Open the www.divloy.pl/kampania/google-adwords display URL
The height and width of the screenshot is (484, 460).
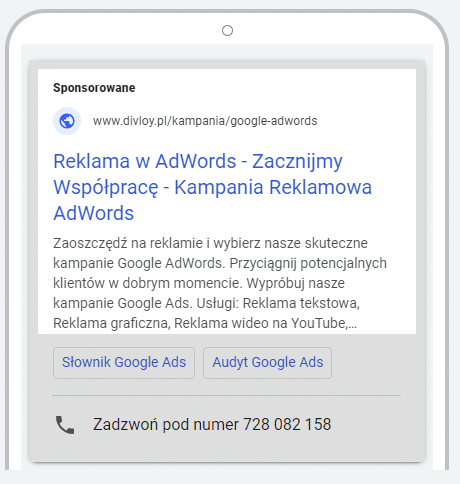(205, 121)
